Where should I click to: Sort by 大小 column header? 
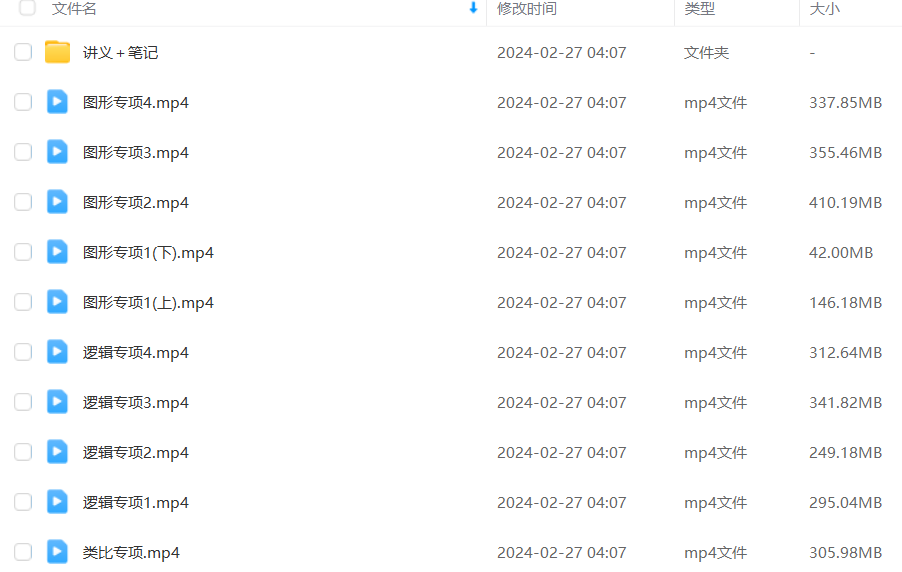coord(824,9)
